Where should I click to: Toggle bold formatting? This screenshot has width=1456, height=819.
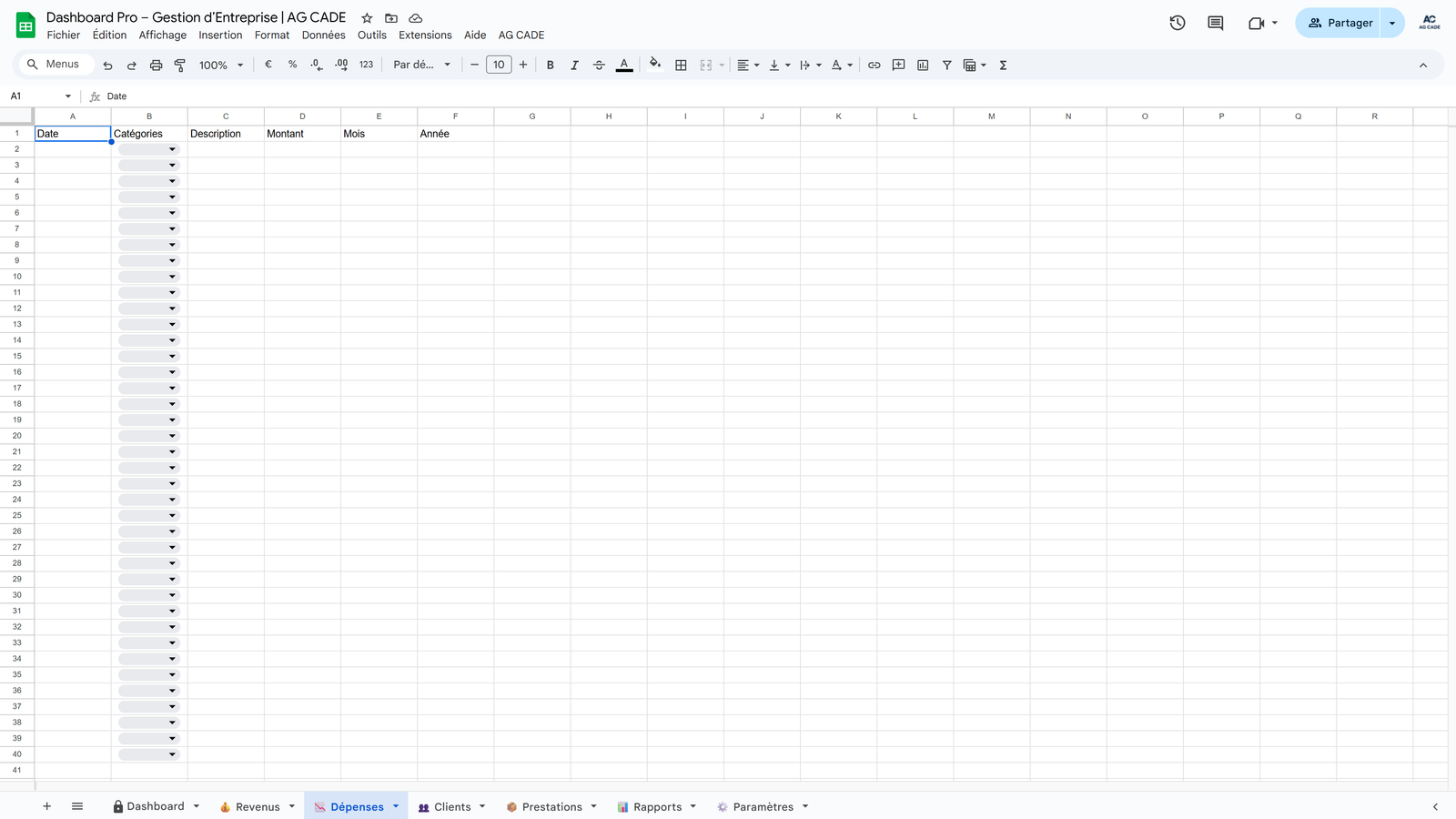[550, 65]
